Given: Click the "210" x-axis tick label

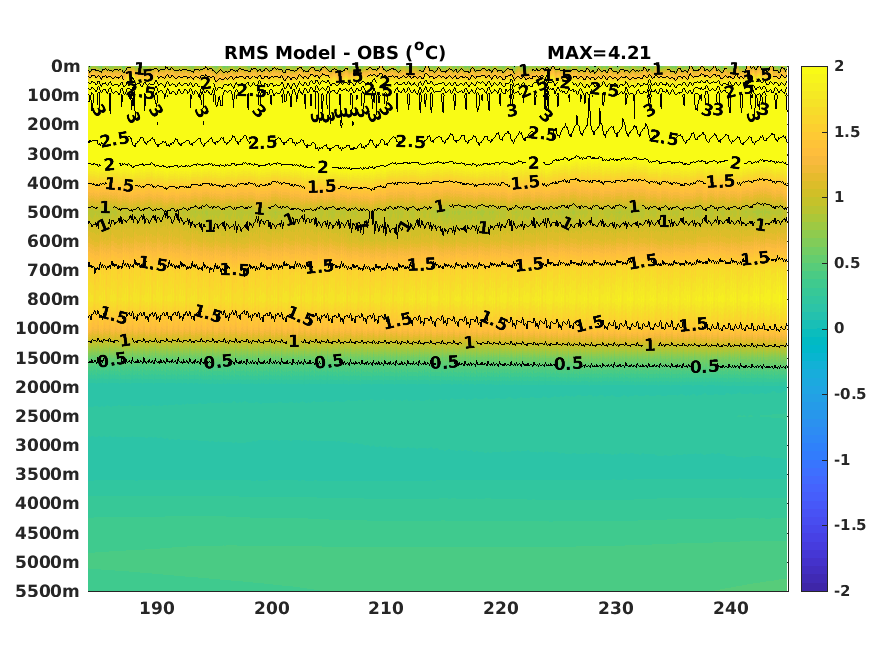Looking at the screenshot, I should tap(386, 608).
